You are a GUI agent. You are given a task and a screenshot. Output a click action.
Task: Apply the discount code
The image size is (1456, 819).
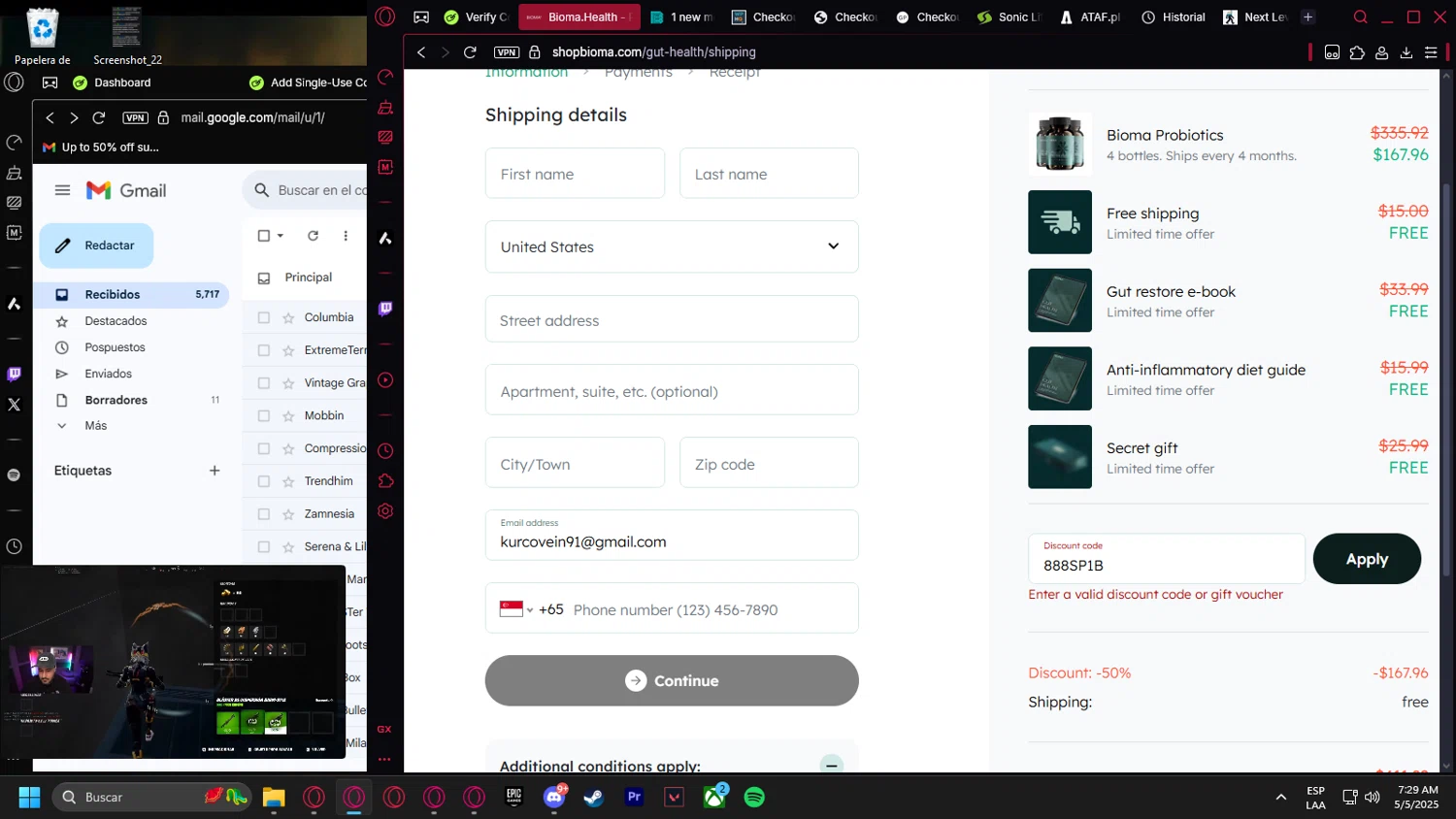coord(1367,559)
